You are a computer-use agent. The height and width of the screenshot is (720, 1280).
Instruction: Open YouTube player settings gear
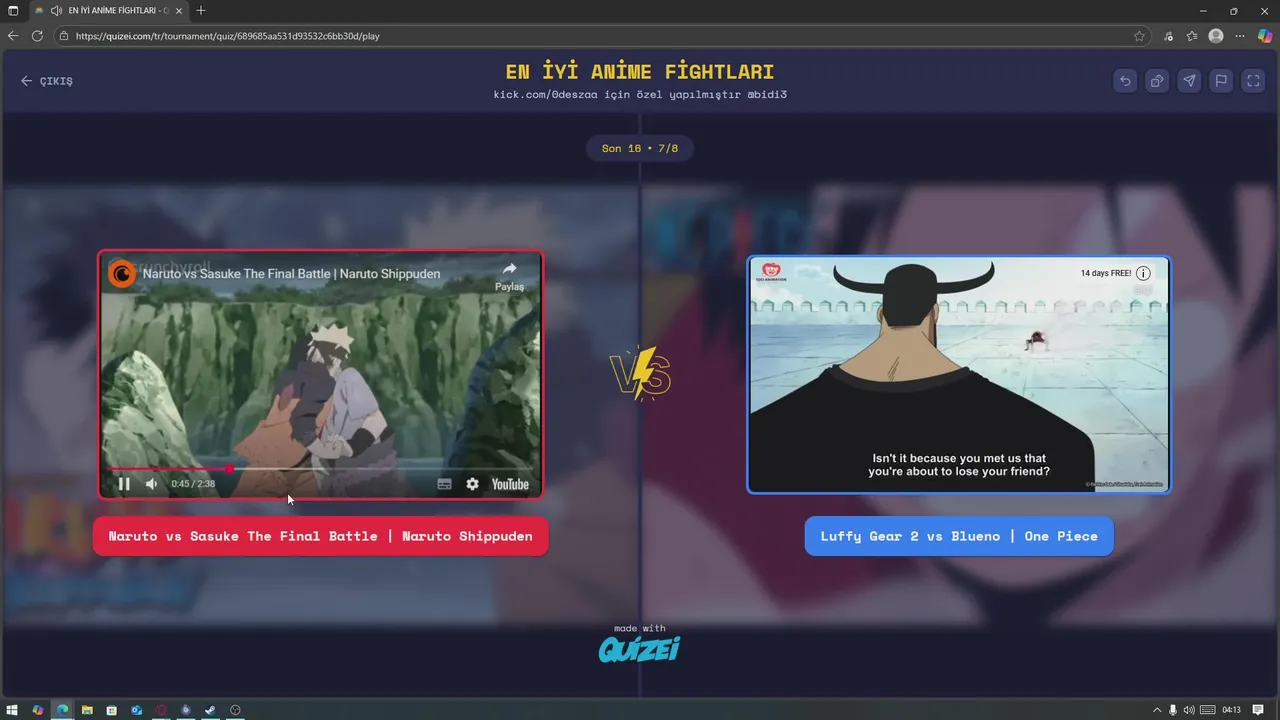472,484
